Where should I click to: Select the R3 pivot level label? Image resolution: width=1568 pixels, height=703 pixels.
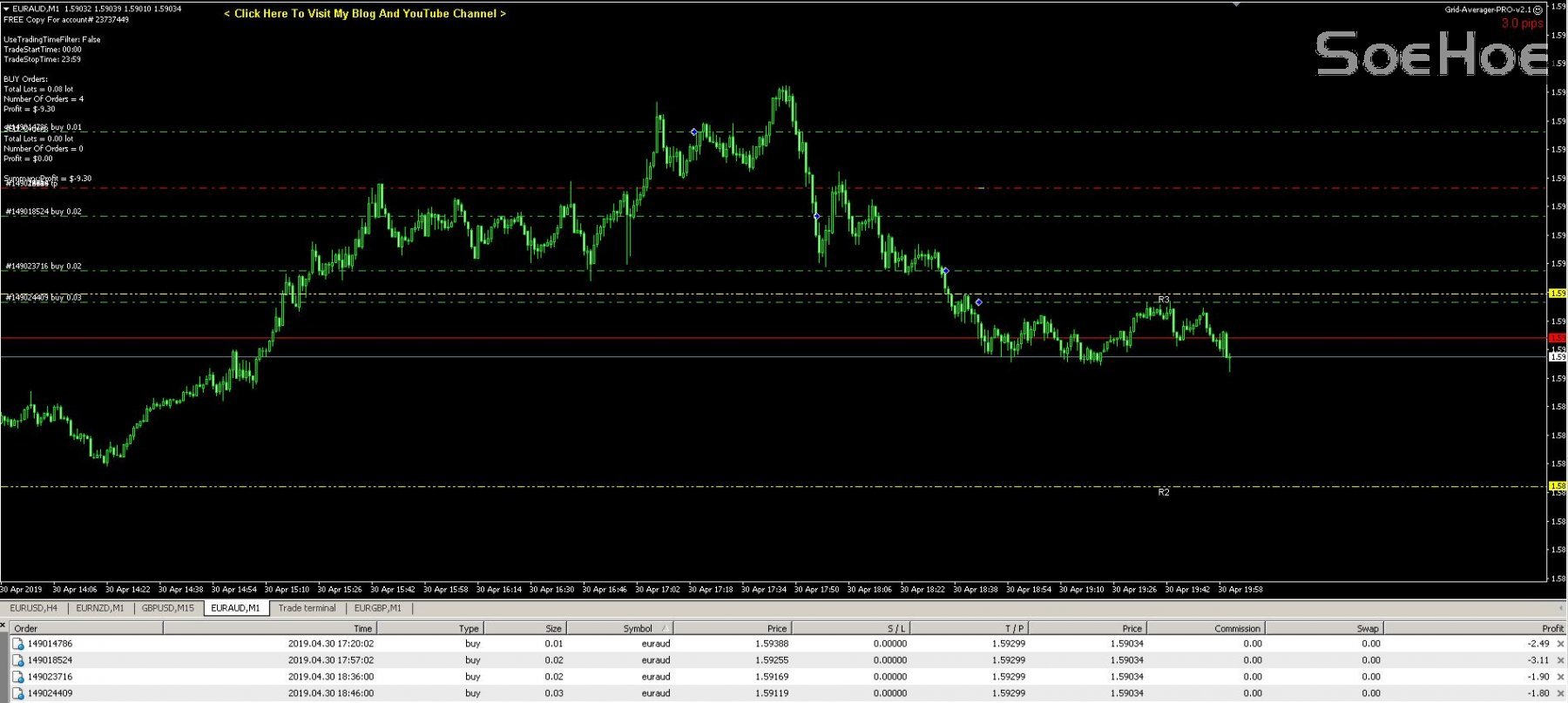tap(1163, 300)
